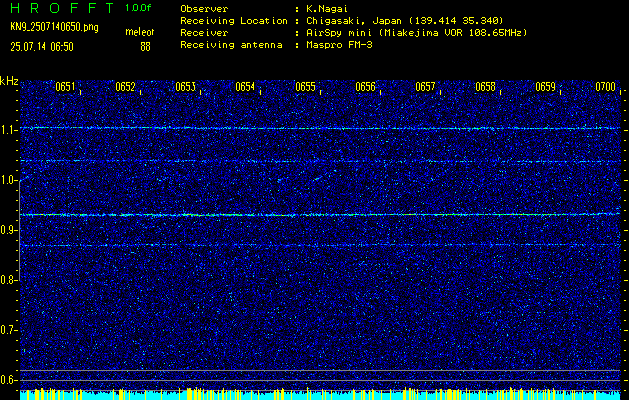Click the 0656 time marker
This screenshot has width=629, height=400.
(x=365, y=87)
